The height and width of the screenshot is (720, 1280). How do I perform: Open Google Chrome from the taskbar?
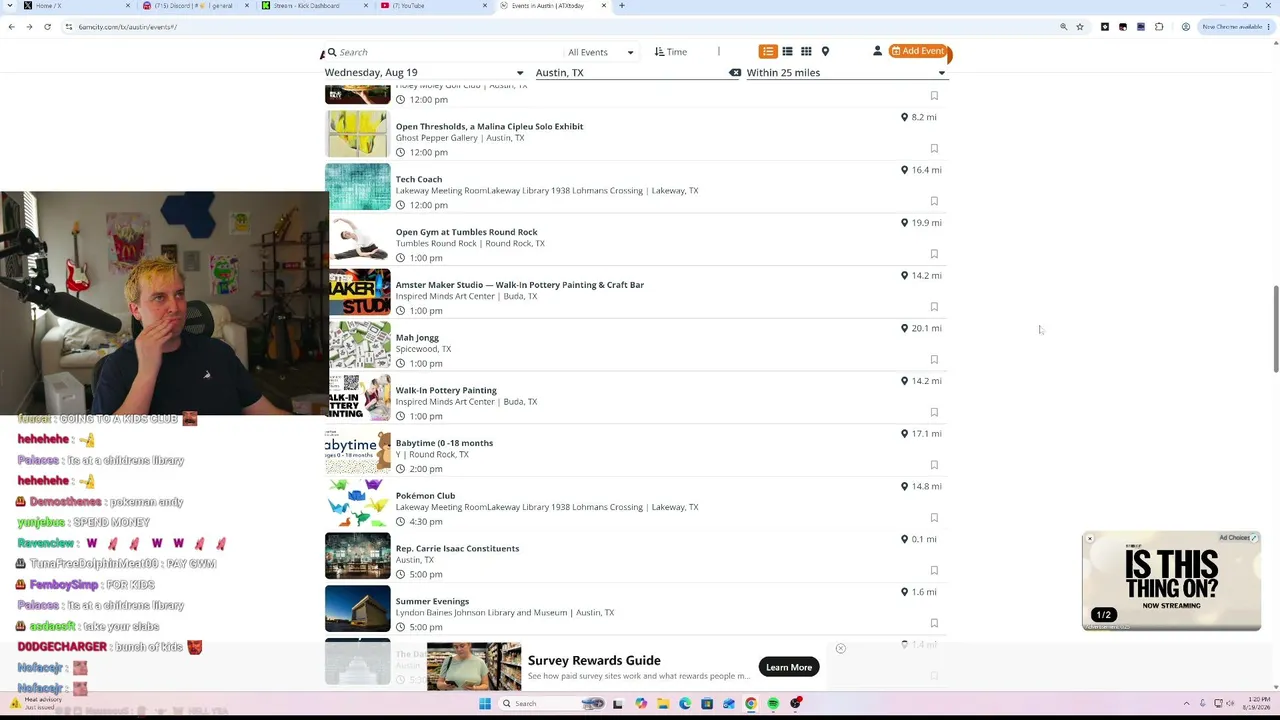[751, 704]
